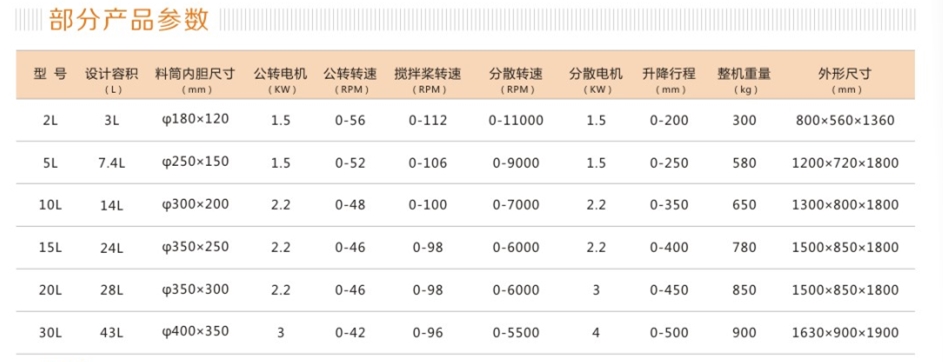Click the 7.4L design volume cell
Screen dimensions: 943x362
(x=111, y=163)
